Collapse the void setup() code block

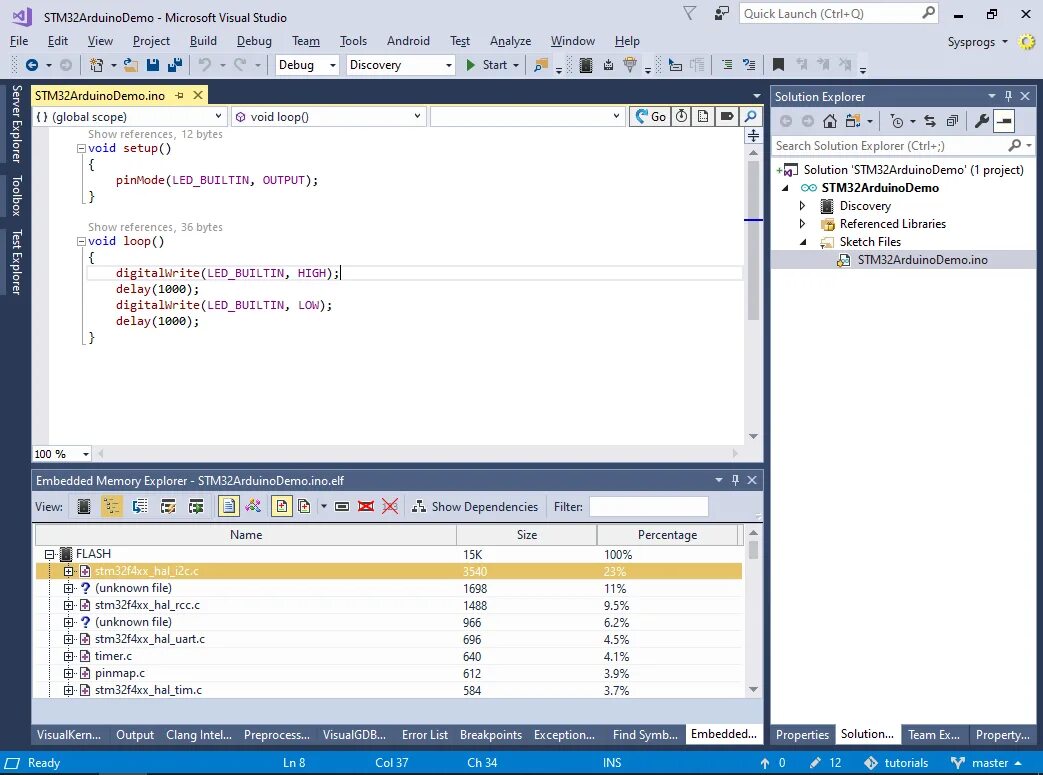[81, 148]
